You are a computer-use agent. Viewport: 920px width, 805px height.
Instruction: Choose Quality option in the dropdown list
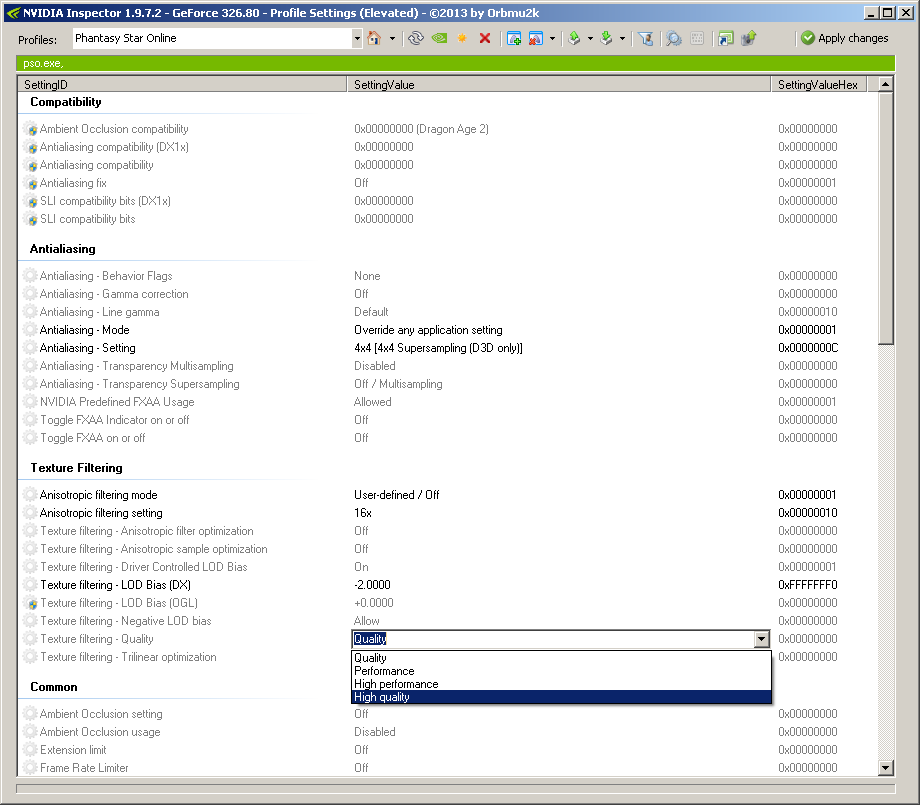pyautogui.click(x=562, y=658)
